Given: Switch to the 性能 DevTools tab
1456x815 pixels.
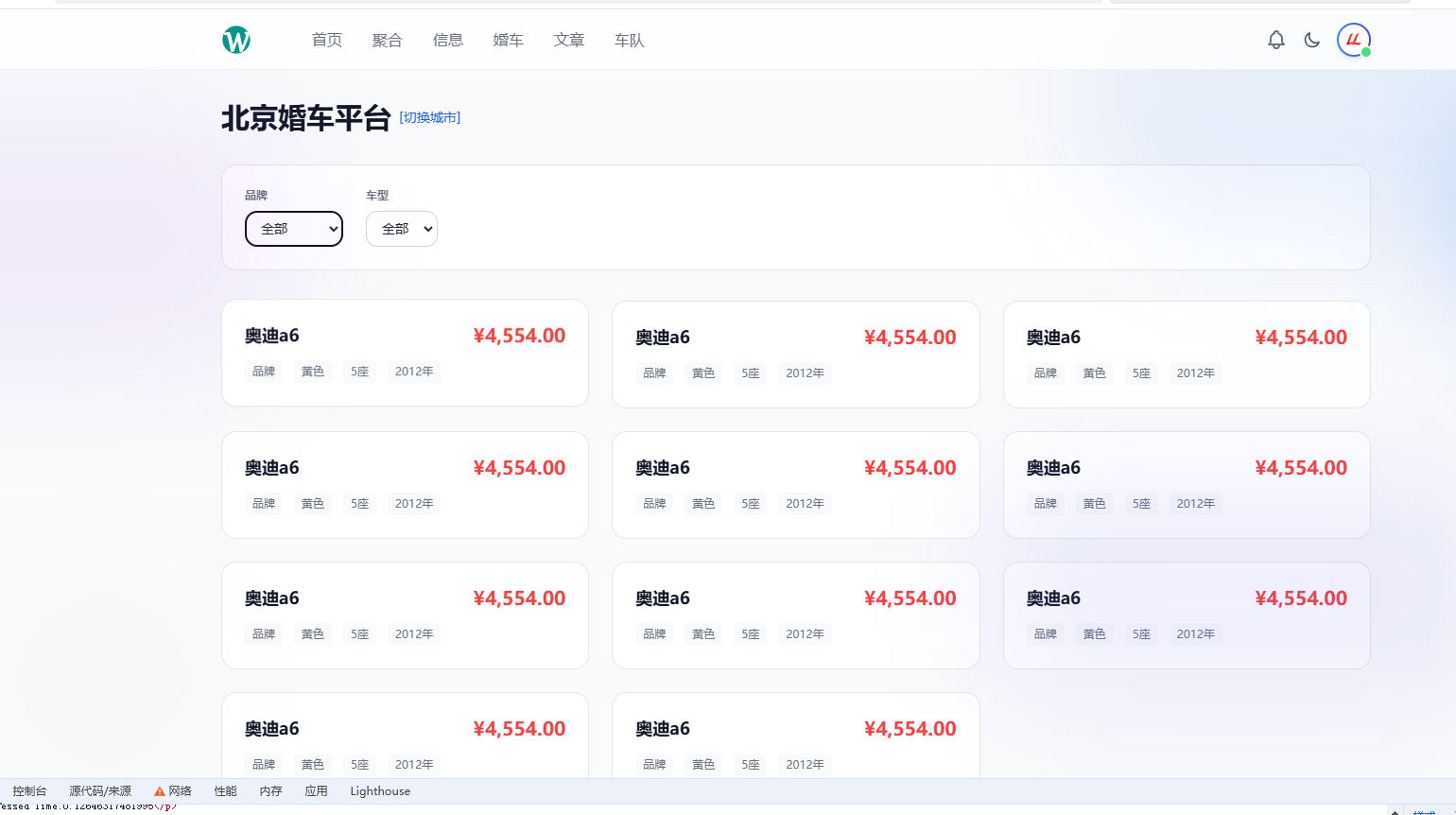Looking at the screenshot, I should pyautogui.click(x=226, y=791).
